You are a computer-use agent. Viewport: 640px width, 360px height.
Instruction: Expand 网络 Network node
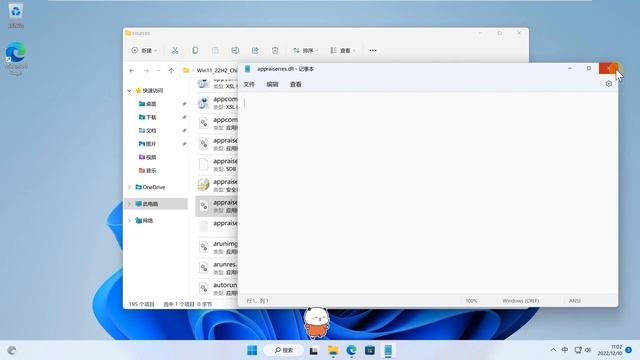pos(129,220)
